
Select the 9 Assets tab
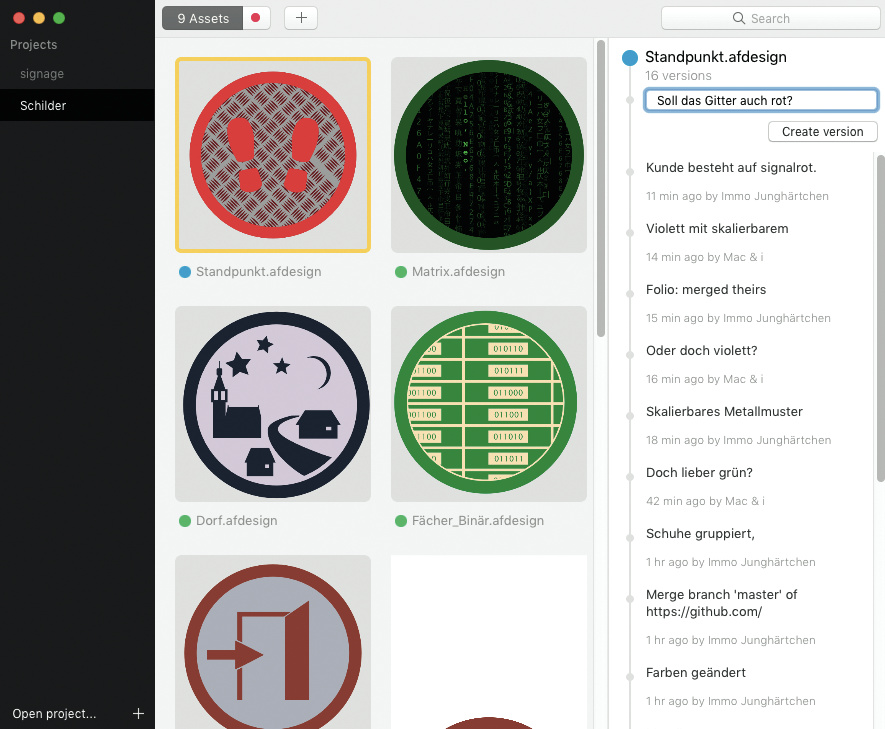203,18
